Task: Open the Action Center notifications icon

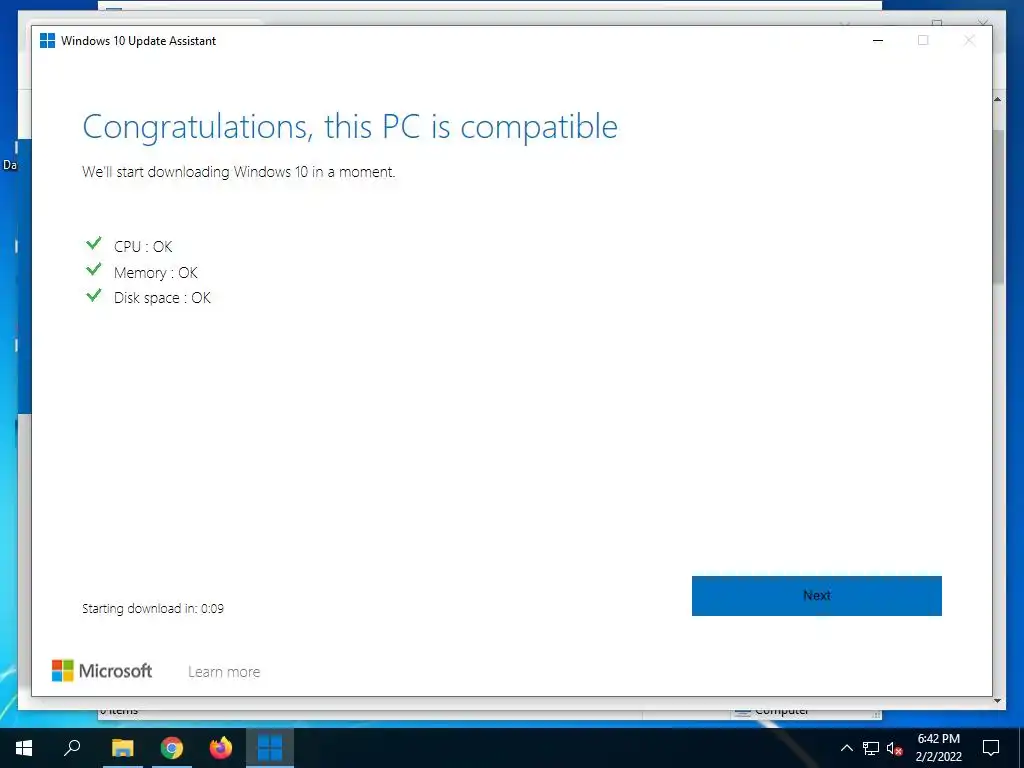Action: (x=991, y=748)
